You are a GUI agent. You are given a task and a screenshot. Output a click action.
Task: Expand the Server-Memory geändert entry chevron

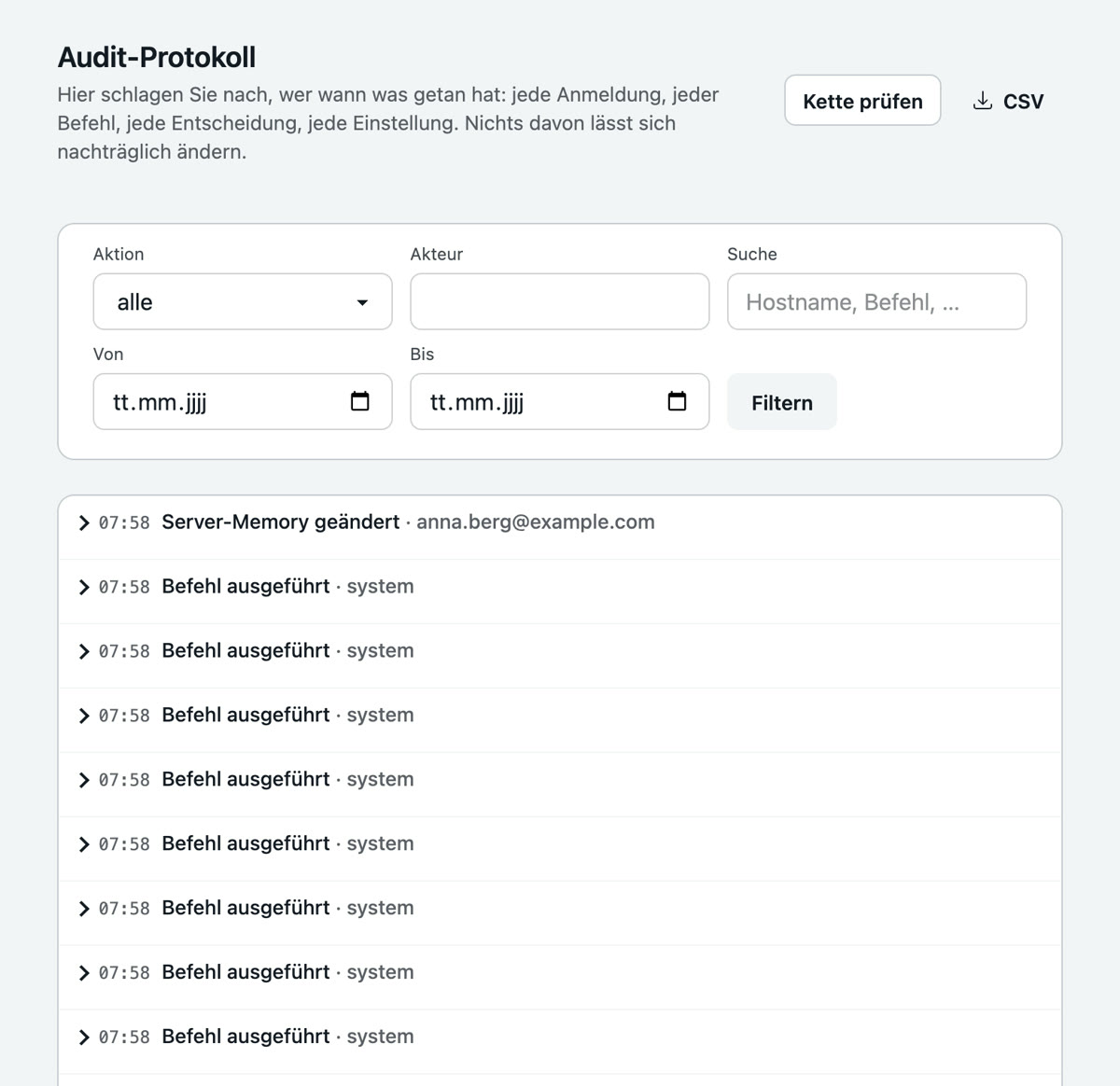click(84, 522)
